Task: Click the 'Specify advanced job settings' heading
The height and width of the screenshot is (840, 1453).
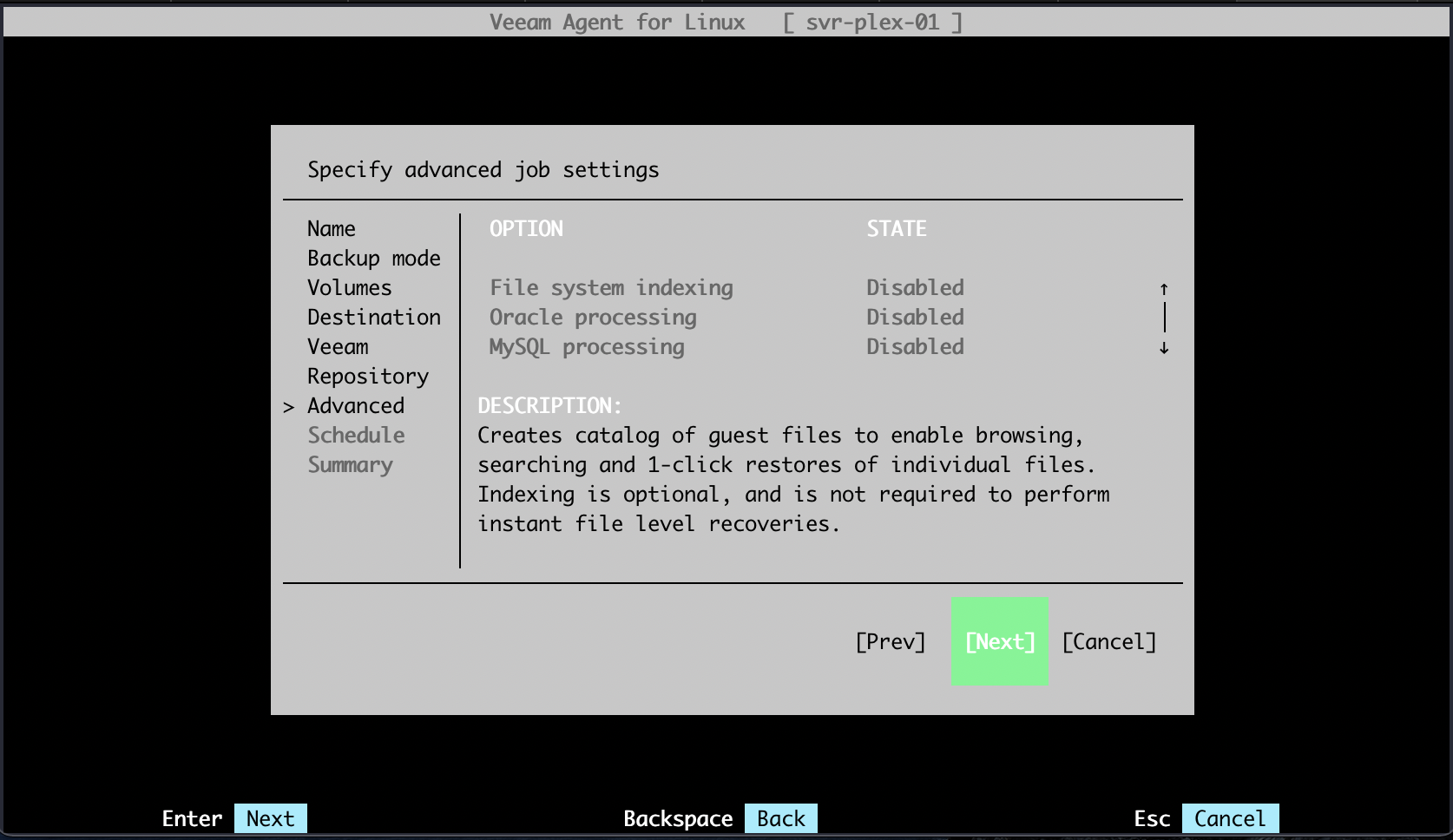Action: [483, 169]
